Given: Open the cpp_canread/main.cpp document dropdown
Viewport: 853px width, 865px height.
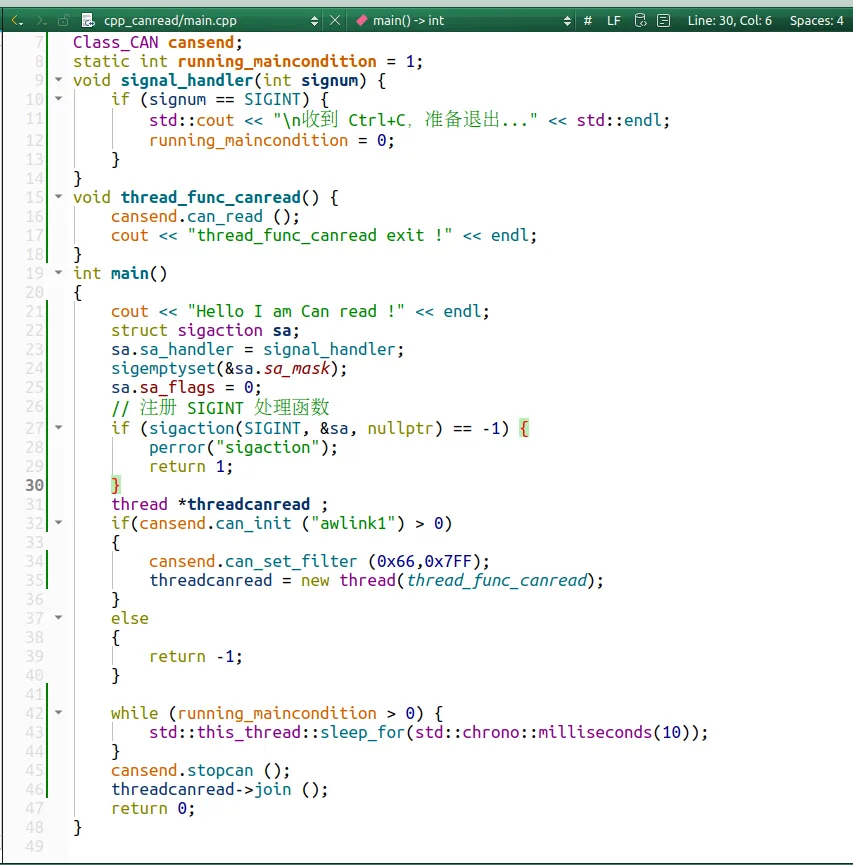Looking at the screenshot, I should (314, 21).
